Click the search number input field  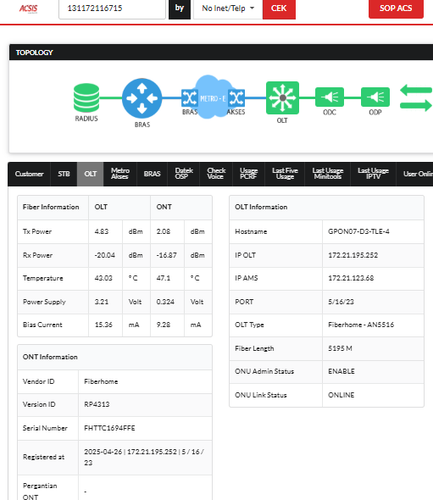(112, 8)
